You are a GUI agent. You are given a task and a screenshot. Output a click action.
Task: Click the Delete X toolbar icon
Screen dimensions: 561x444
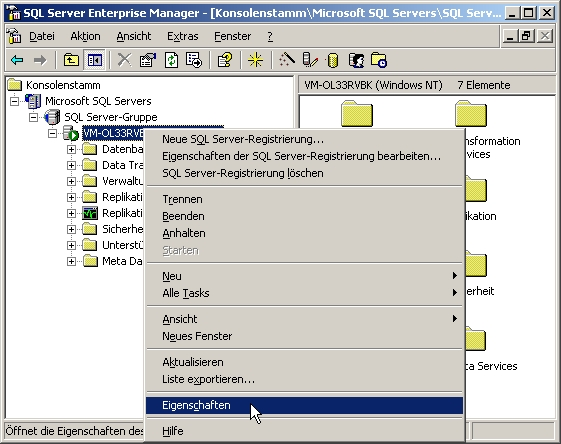pos(124,60)
